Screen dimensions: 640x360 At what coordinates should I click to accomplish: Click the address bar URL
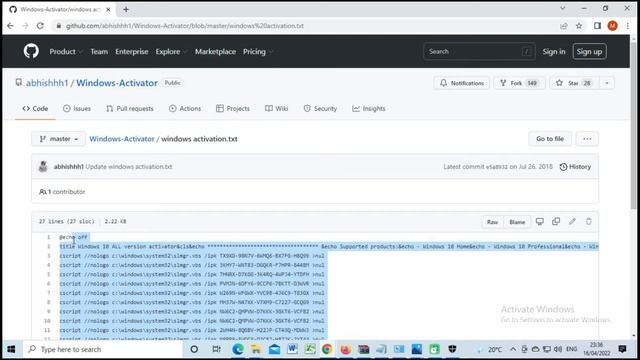184,26
